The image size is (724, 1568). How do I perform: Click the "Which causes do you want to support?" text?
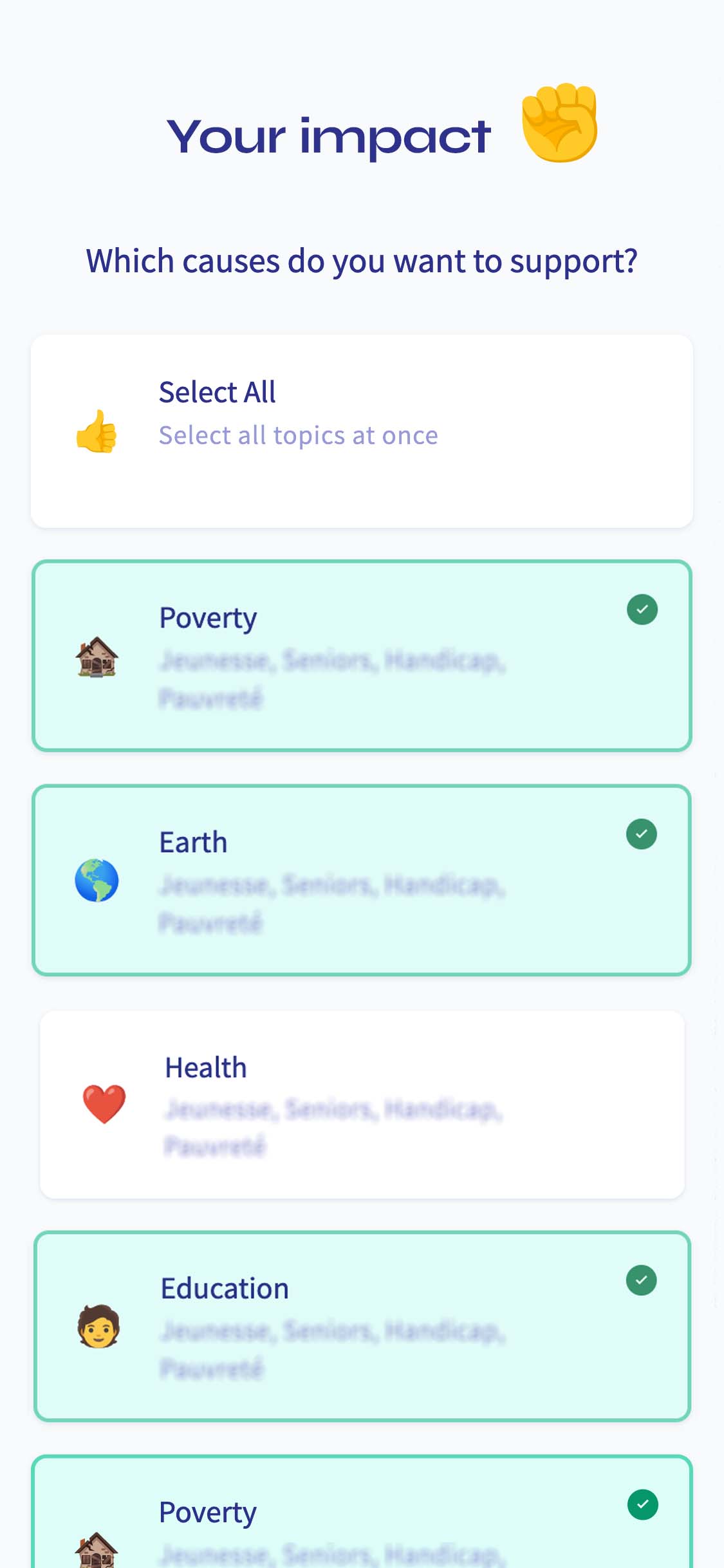pyautogui.click(x=362, y=261)
